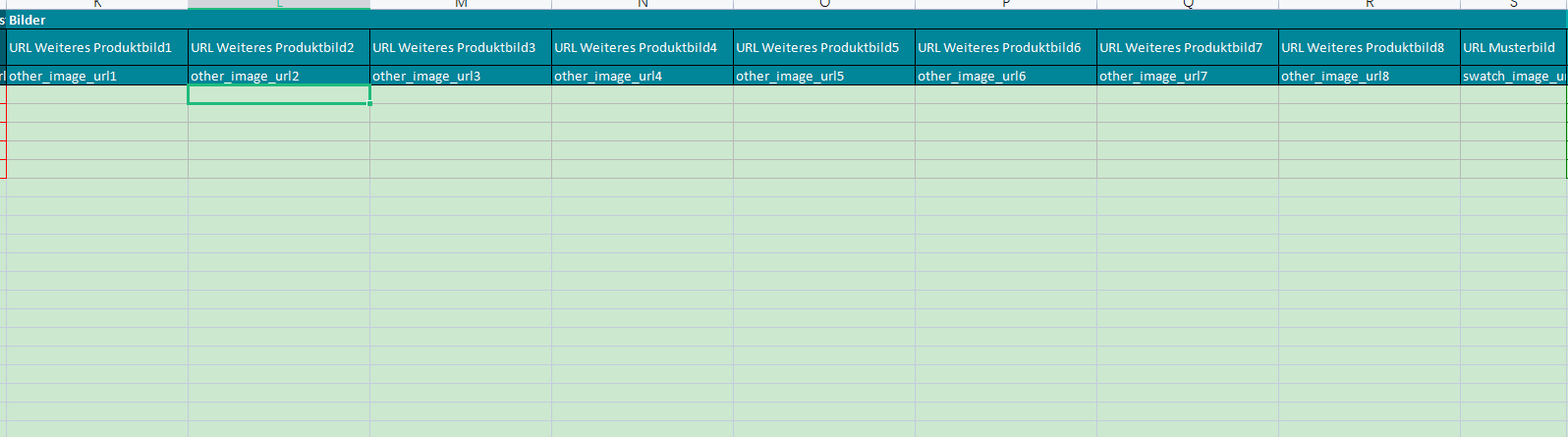
Task: Select column N via its column letter
Action: 642,4
